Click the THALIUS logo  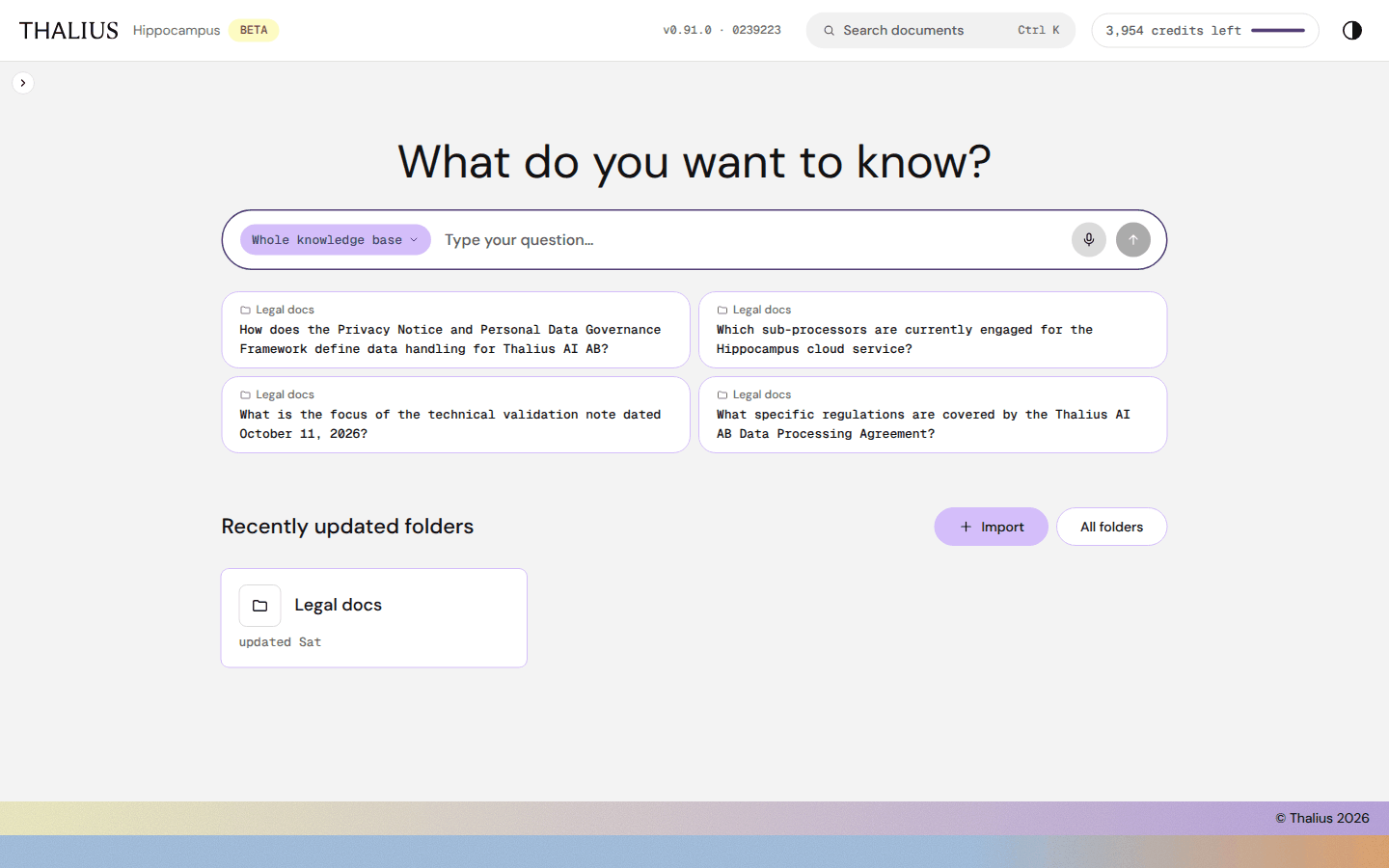(x=68, y=31)
